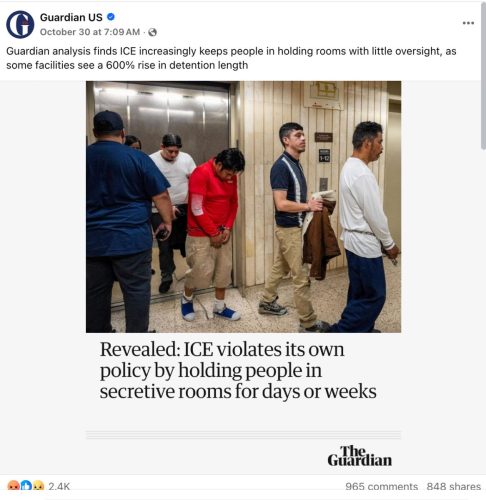Click The Guardian logo in article card
Image resolution: width=486 pixels, height=500 pixels.
point(359,456)
